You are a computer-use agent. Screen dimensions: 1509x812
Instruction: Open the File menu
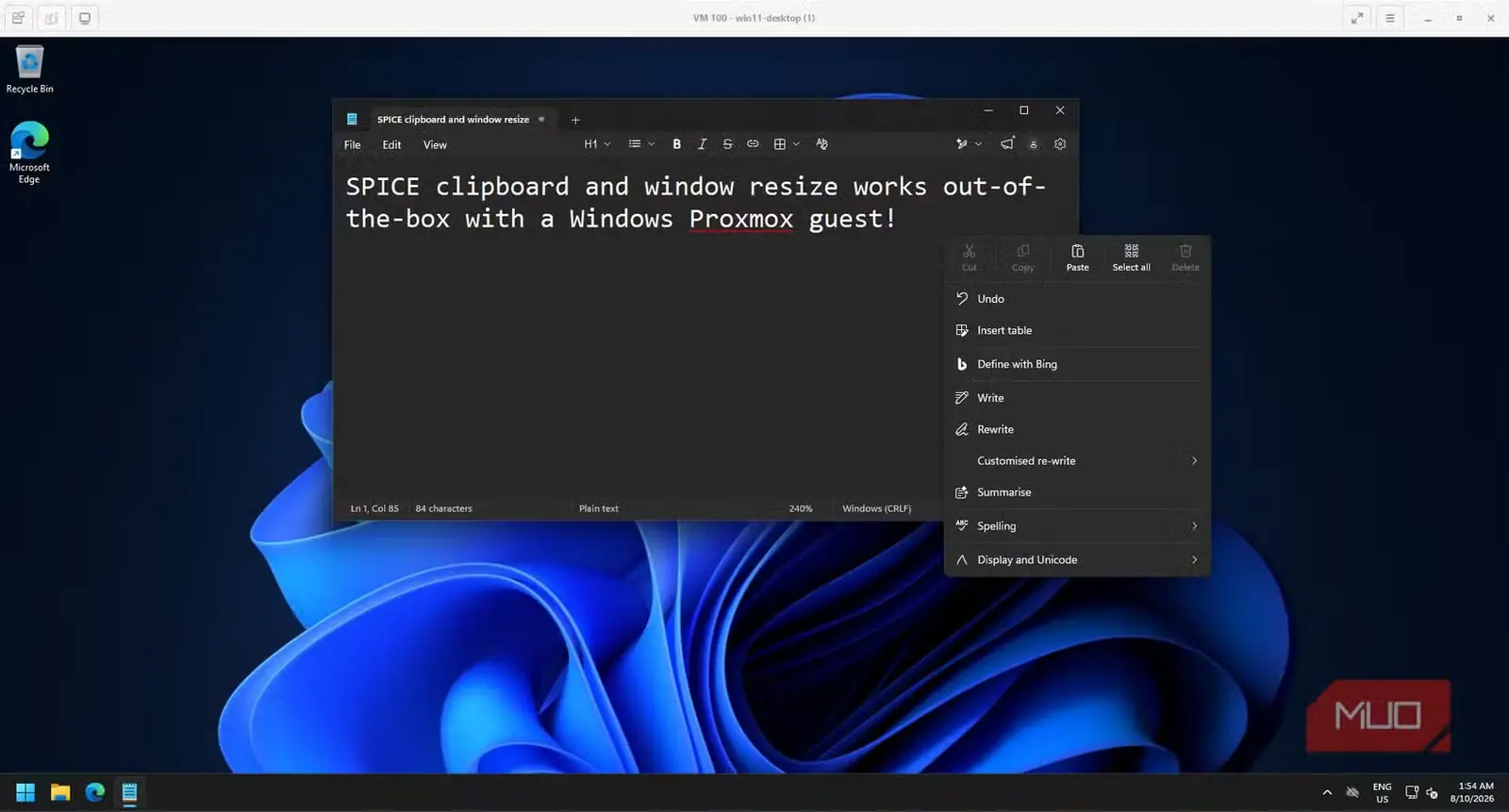(x=352, y=145)
